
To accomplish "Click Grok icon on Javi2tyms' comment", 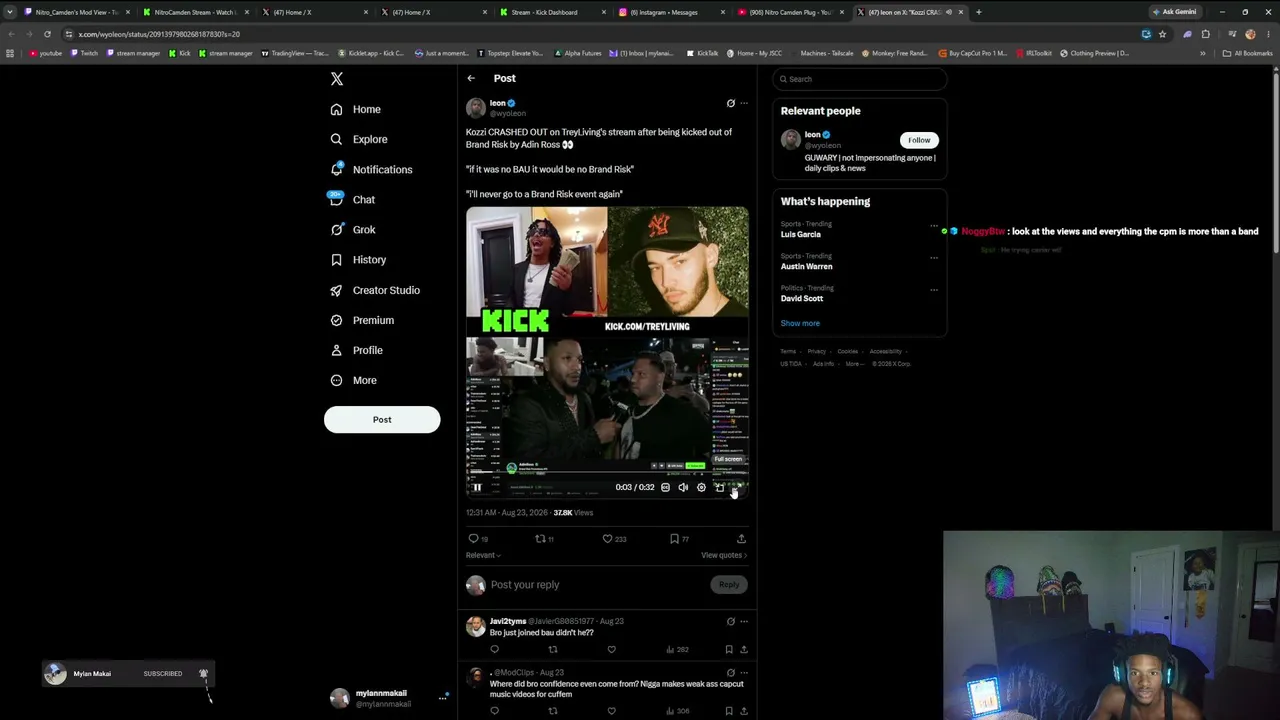I will click(x=730, y=621).
